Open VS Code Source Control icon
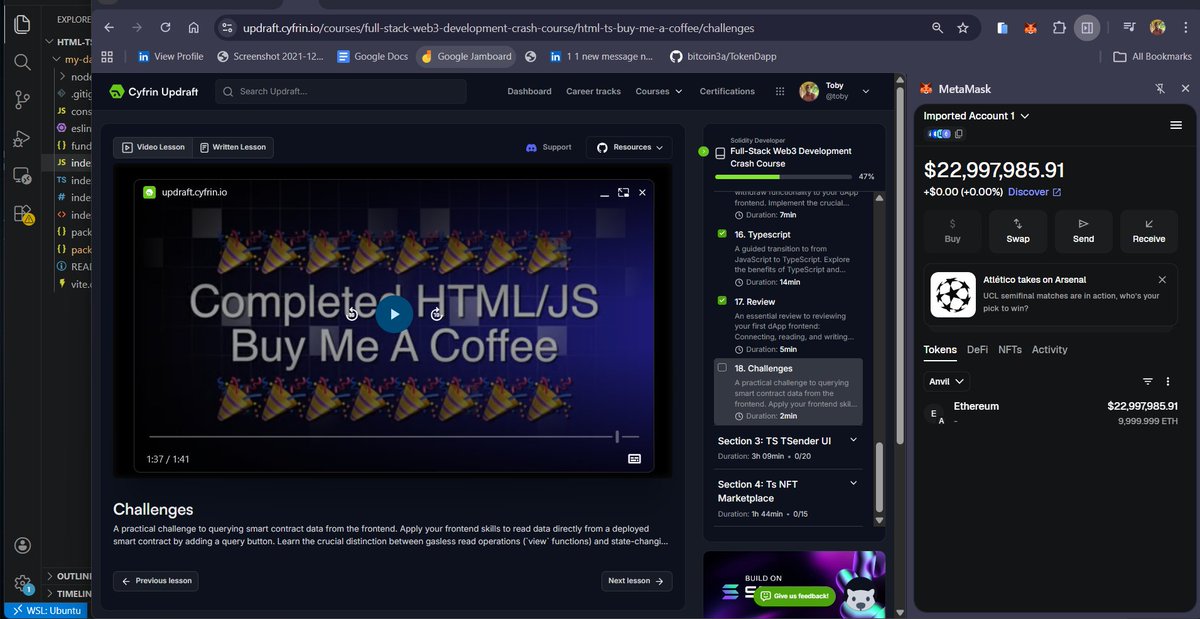Viewport: 1200px width, 619px height. (x=22, y=99)
